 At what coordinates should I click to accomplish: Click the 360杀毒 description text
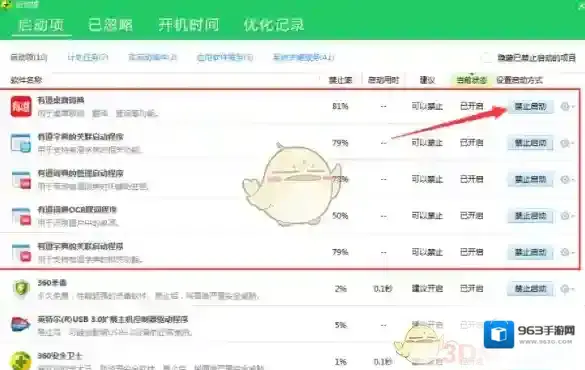pyautogui.click(x=148, y=296)
